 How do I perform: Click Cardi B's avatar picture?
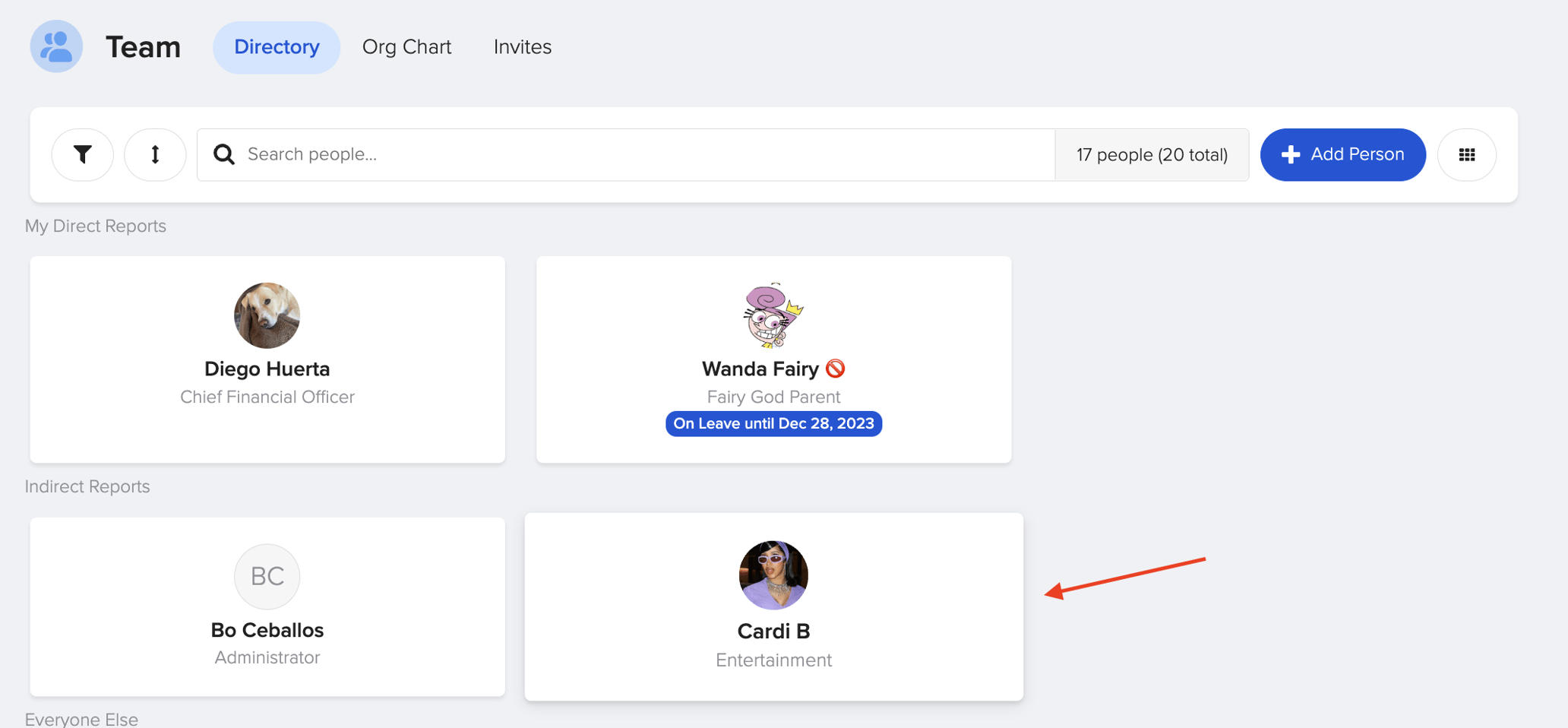click(x=773, y=574)
